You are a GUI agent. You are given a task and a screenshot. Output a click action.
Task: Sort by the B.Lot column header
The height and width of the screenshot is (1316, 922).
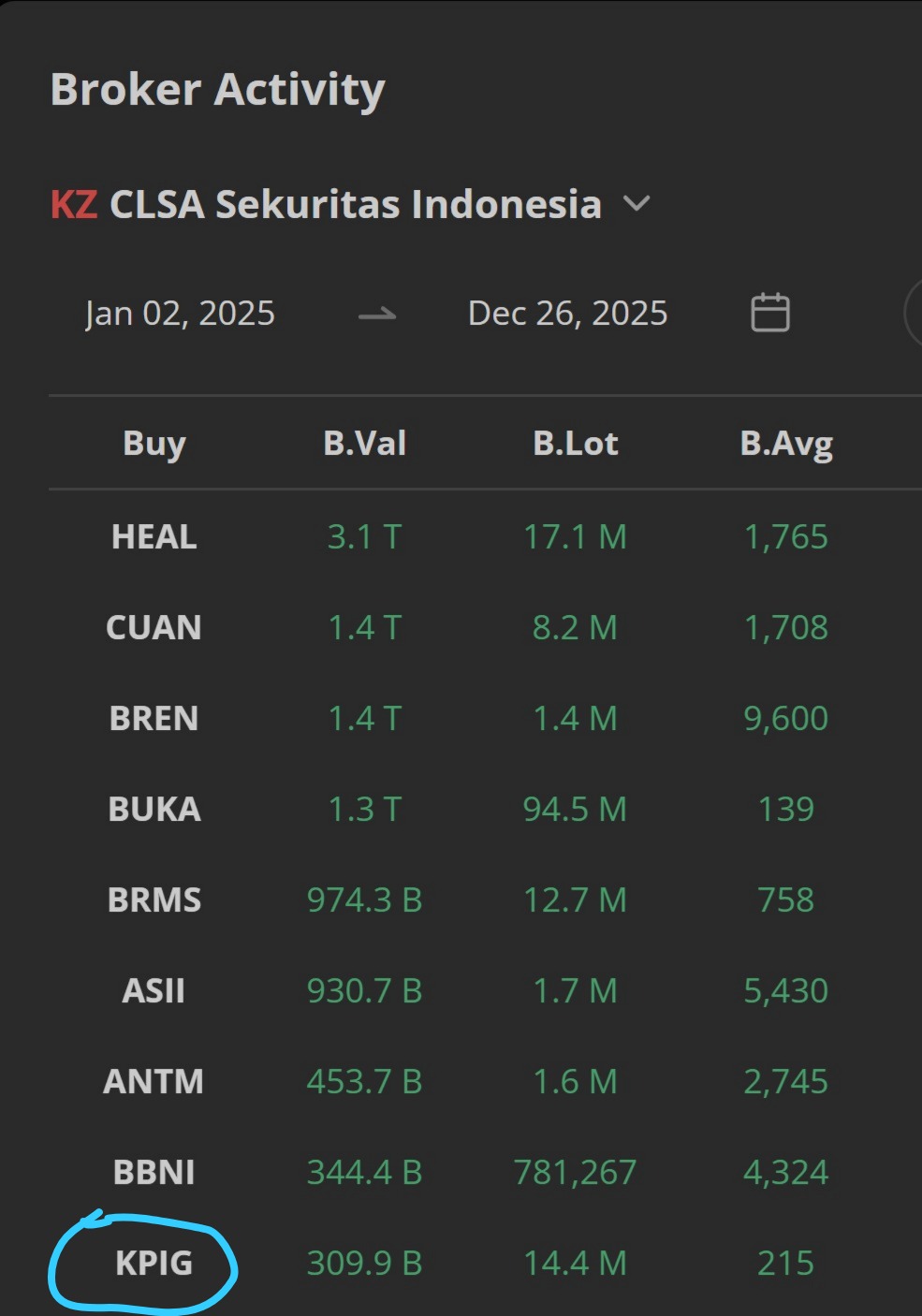(x=575, y=444)
